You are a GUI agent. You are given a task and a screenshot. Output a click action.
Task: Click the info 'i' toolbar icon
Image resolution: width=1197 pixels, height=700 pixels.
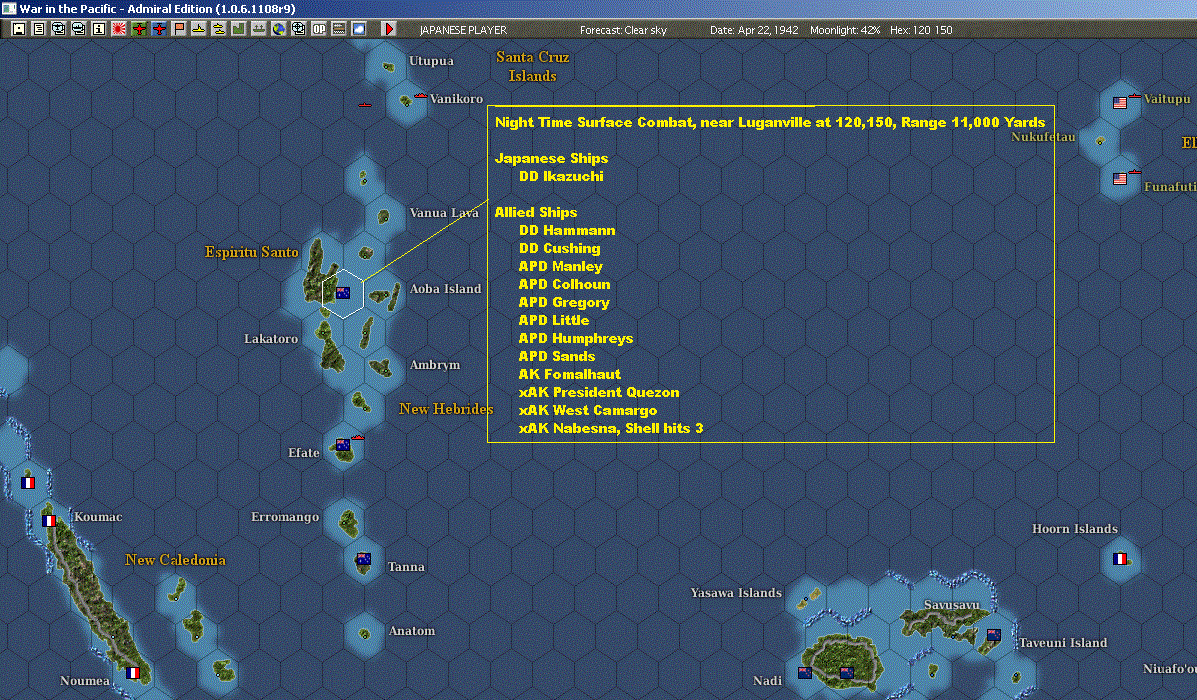tap(98, 29)
